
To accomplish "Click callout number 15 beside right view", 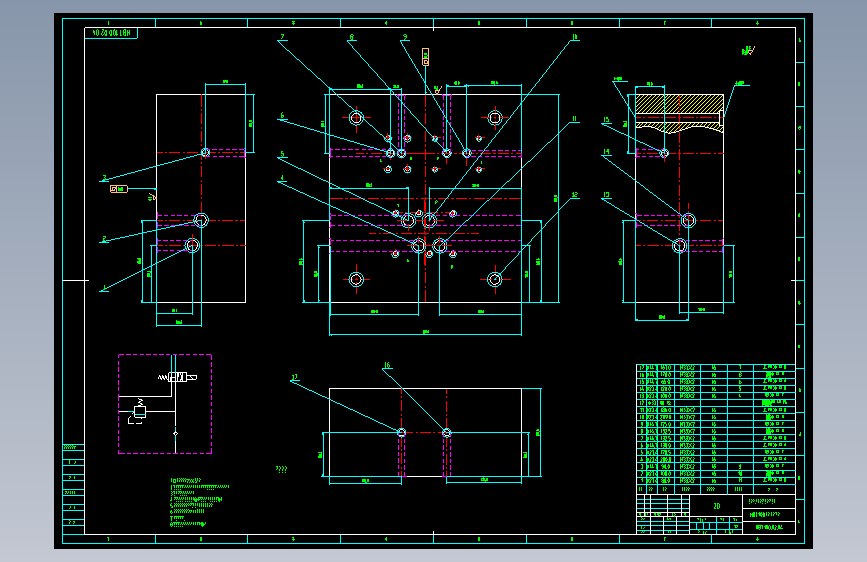I will pos(607,119).
